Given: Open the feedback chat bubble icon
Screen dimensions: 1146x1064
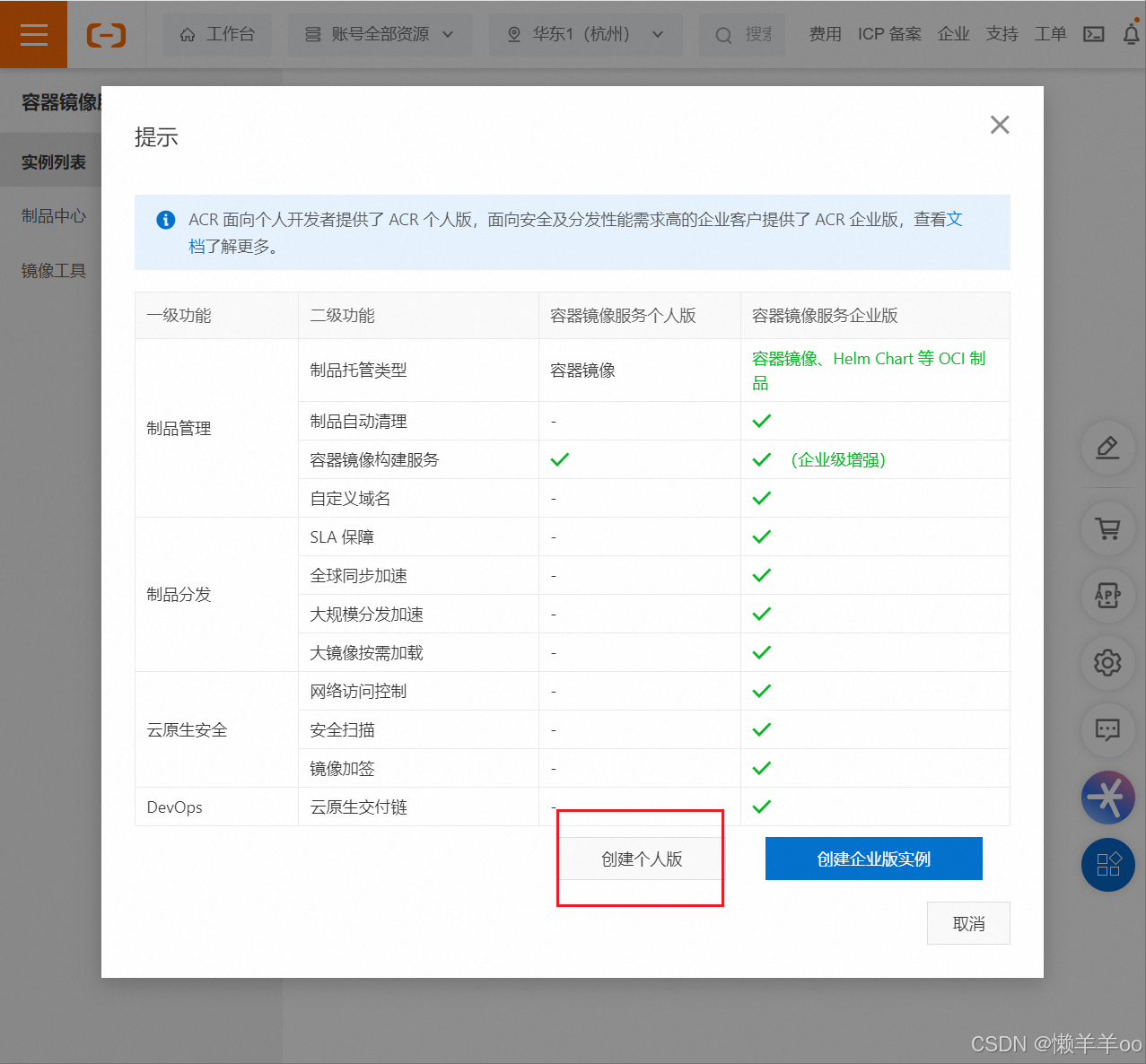Looking at the screenshot, I should [1107, 730].
